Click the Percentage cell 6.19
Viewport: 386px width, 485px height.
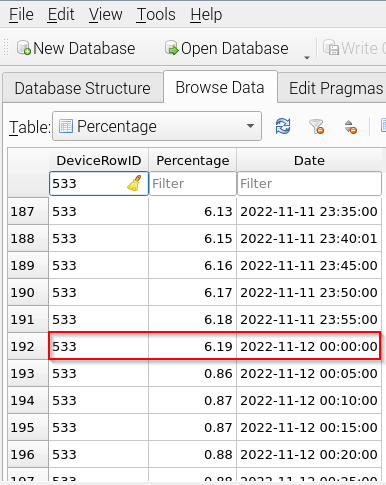193,346
